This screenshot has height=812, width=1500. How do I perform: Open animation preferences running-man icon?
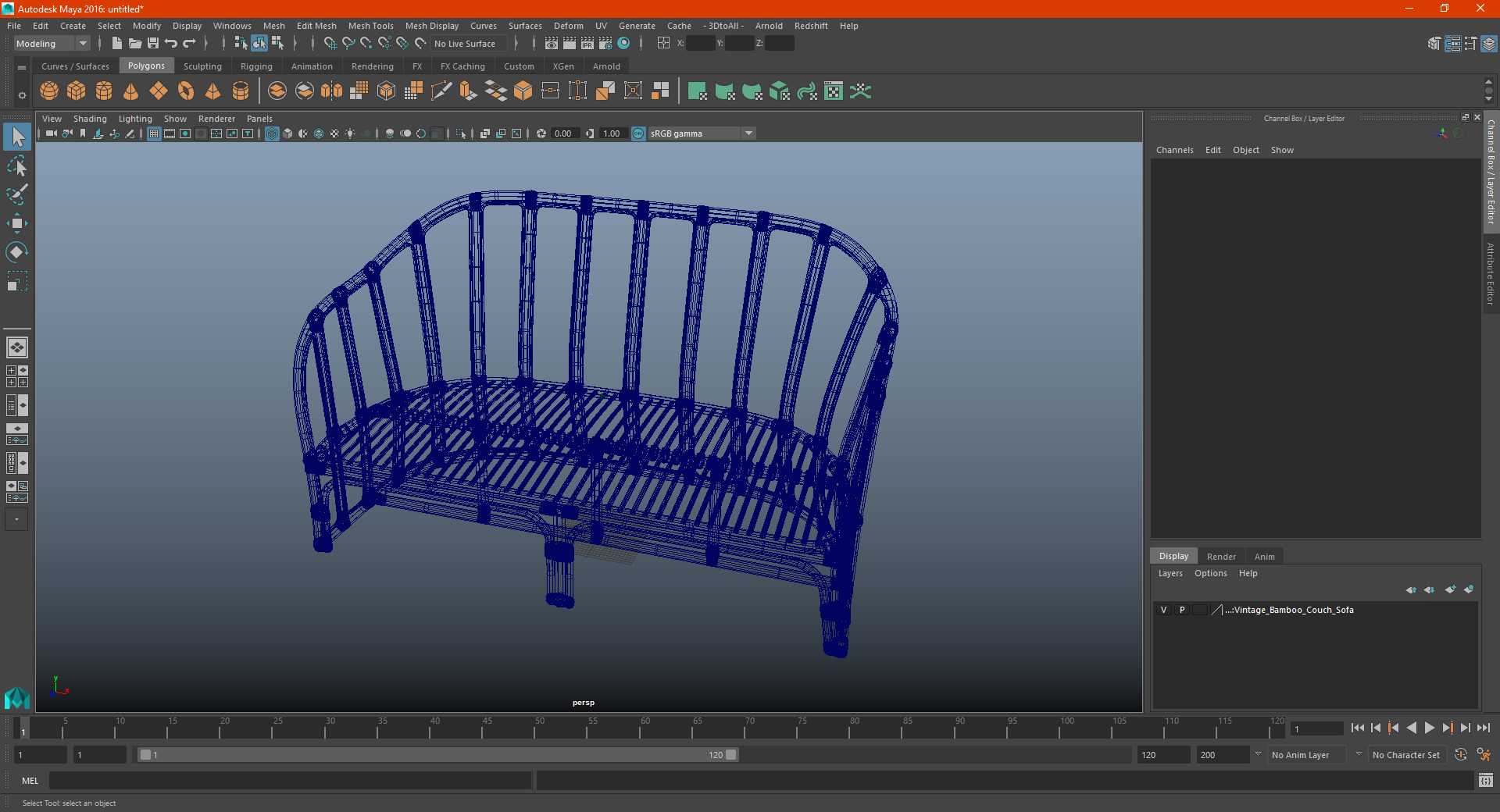tap(1484, 755)
